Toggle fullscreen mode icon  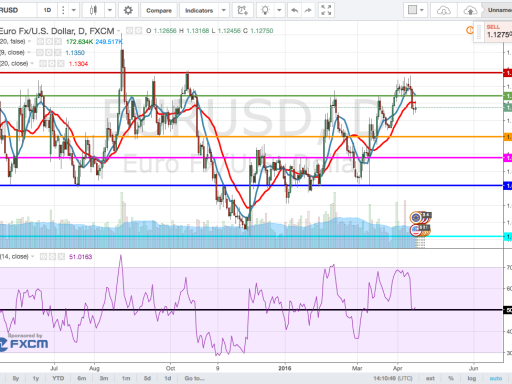326,10
